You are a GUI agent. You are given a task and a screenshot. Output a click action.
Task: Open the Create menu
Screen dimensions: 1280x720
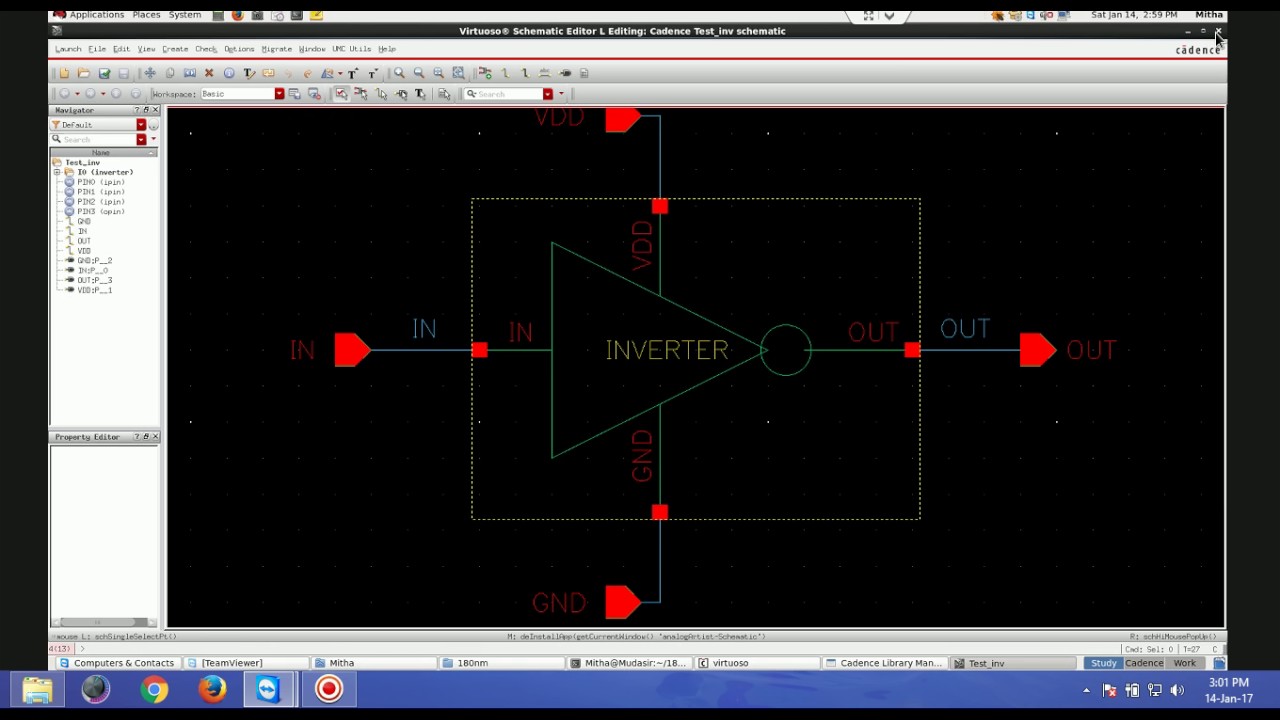(x=175, y=49)
